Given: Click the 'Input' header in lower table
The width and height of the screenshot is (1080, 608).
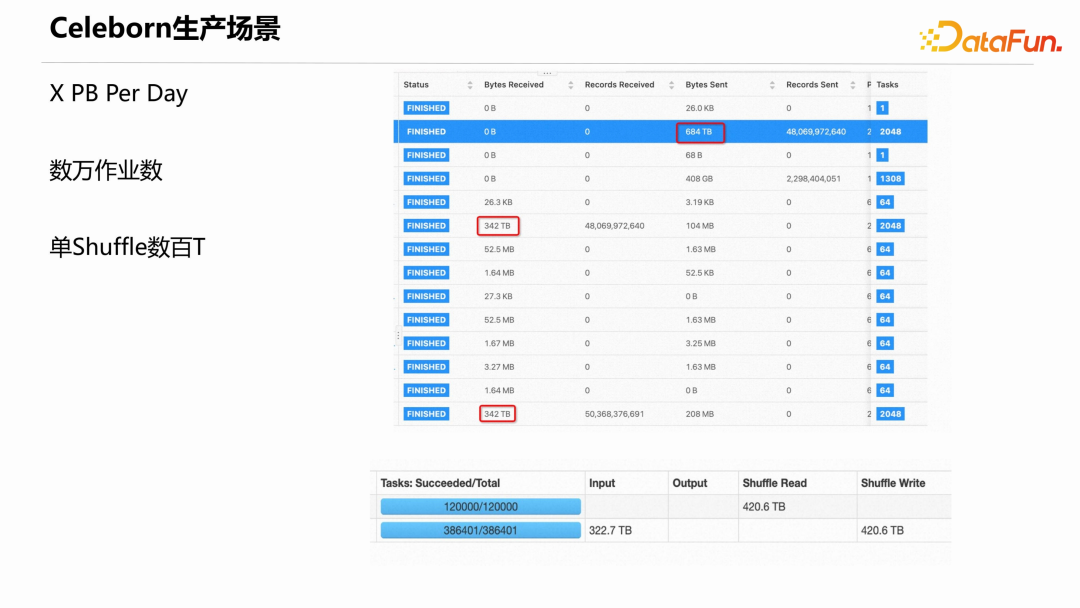Looking at the screenshot, I should pyautogui.click(x=601, y=483).
